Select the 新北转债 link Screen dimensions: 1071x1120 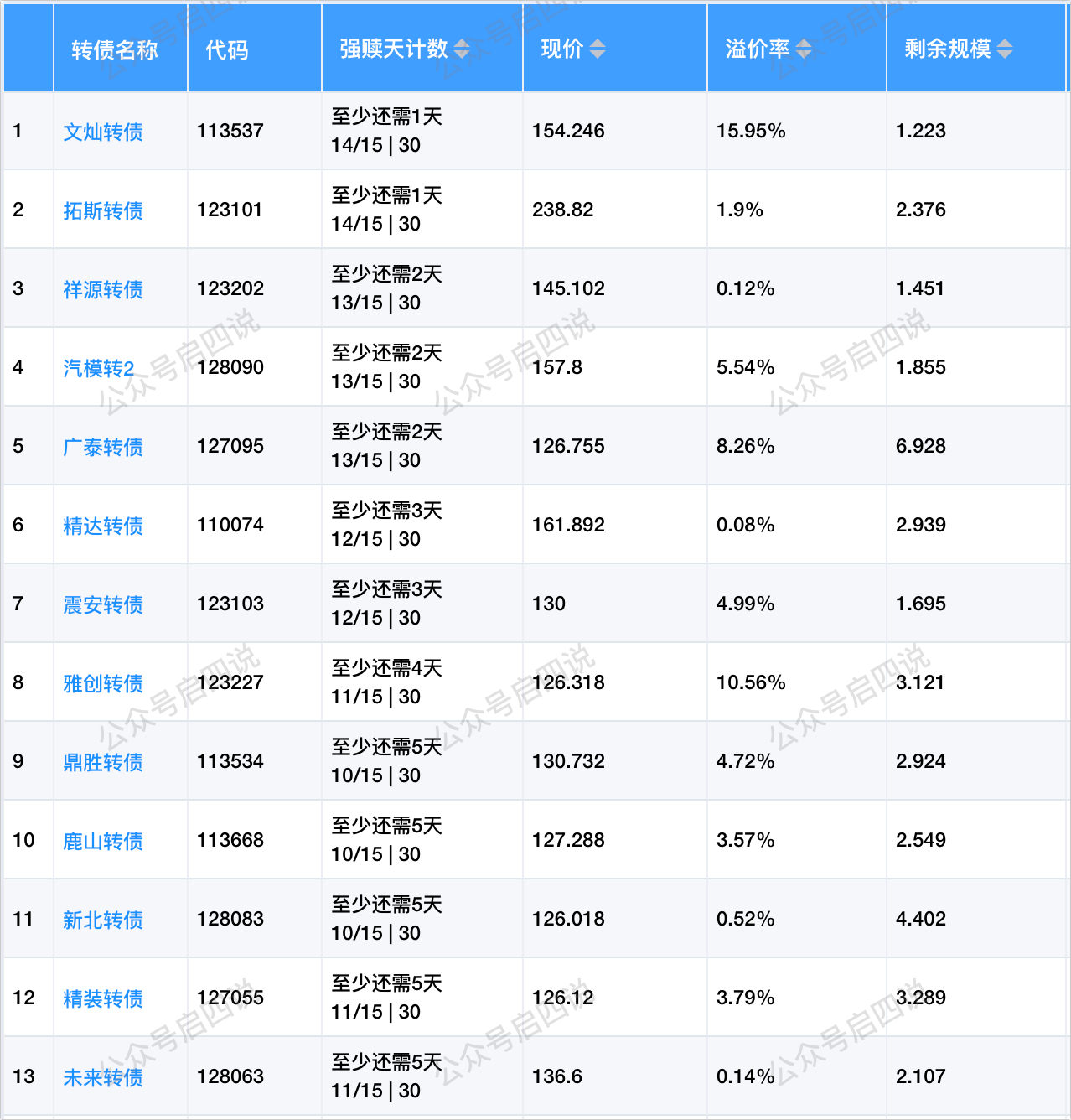(x=103, y=920)
